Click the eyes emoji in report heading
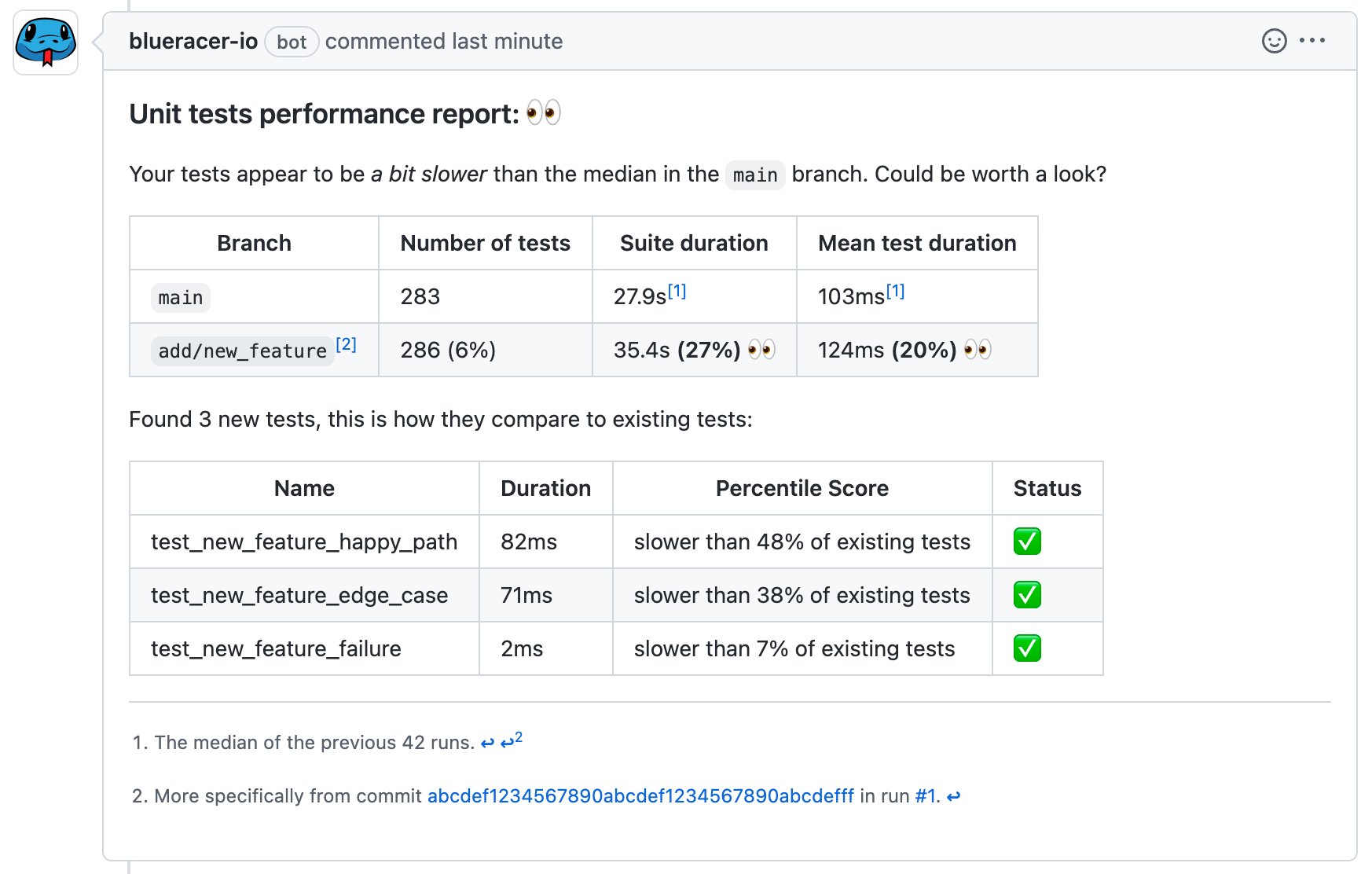The image size is (1372, 874). [543, 114]
